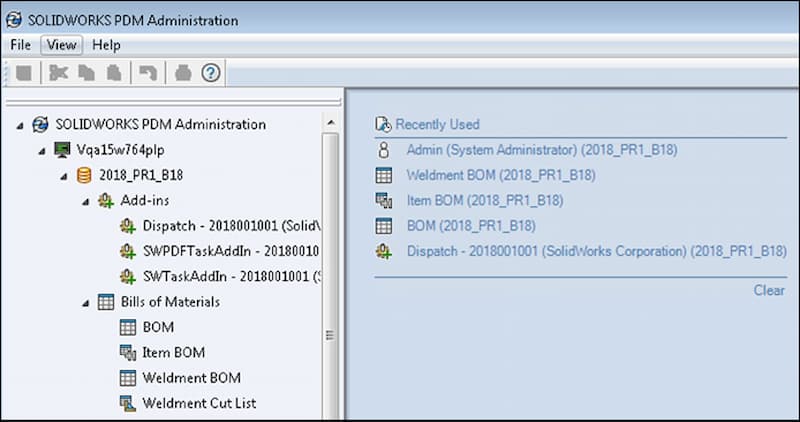Click the Admin user icon in Recently Used
The width and height of the screenshot is (800, 422).
(x=383, y=150)
